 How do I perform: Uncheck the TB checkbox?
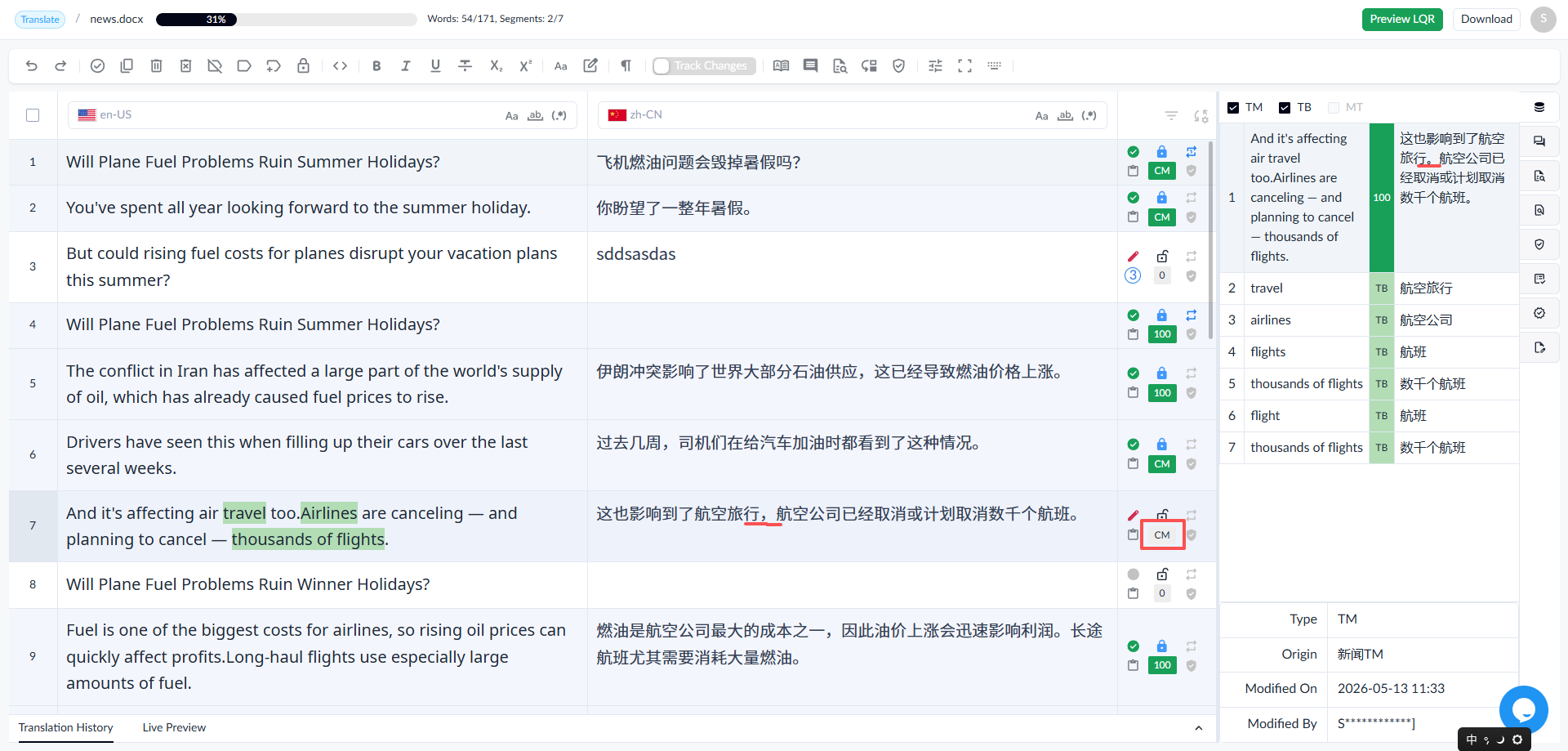click(1285, 108)
